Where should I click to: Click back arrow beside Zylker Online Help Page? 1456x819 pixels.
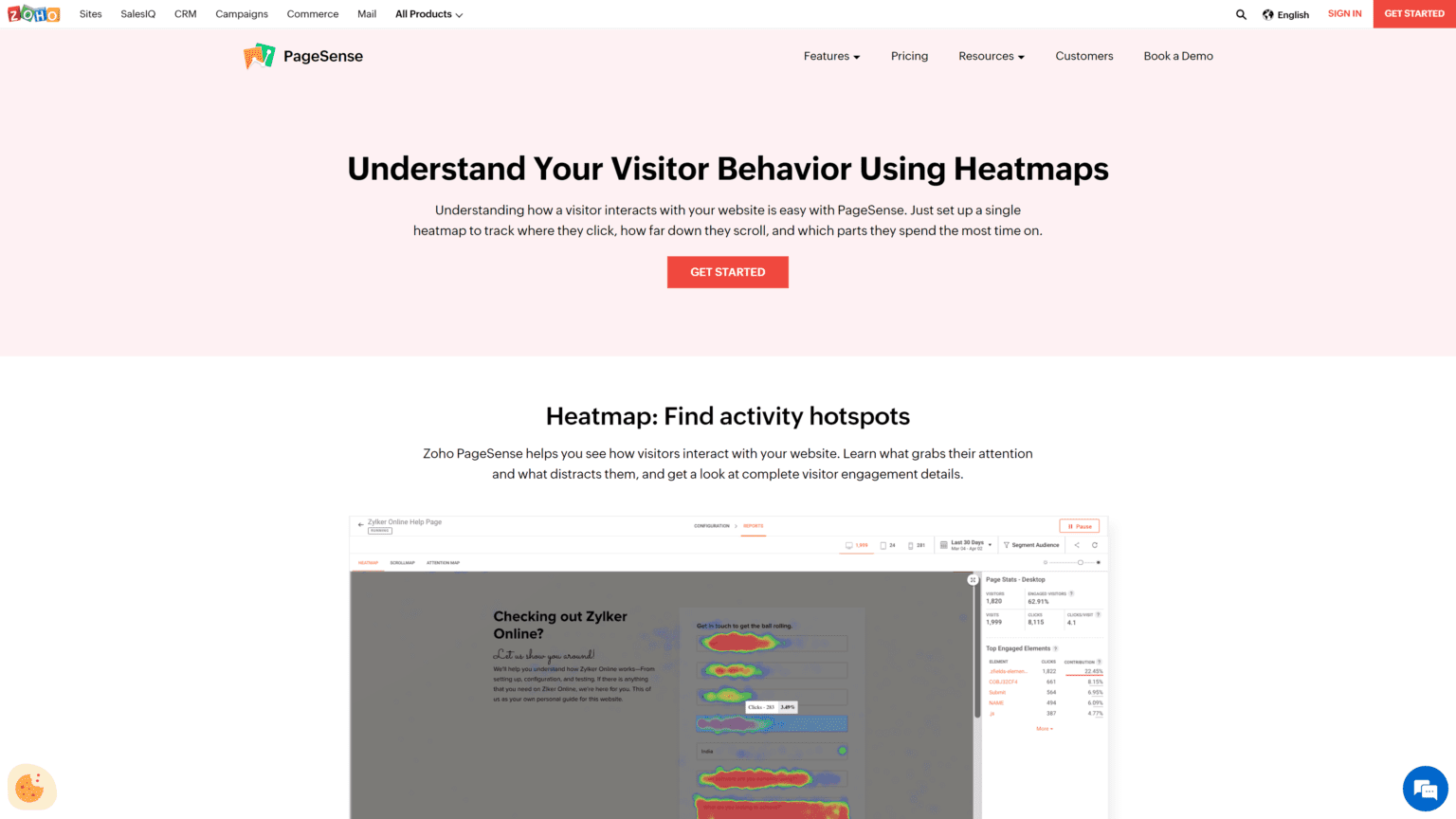[x=360, y=524]
